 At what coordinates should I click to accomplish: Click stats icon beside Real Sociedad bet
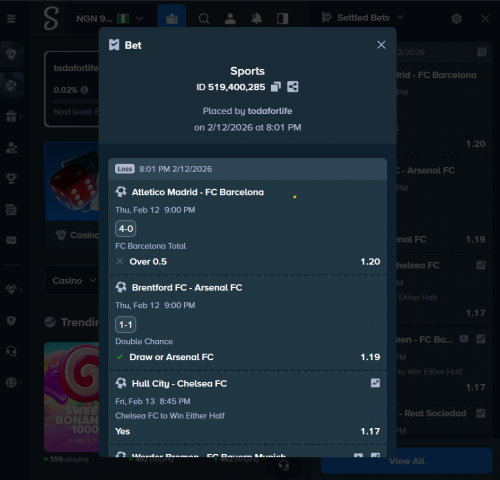pyautogui.click(x=481, y=413)
